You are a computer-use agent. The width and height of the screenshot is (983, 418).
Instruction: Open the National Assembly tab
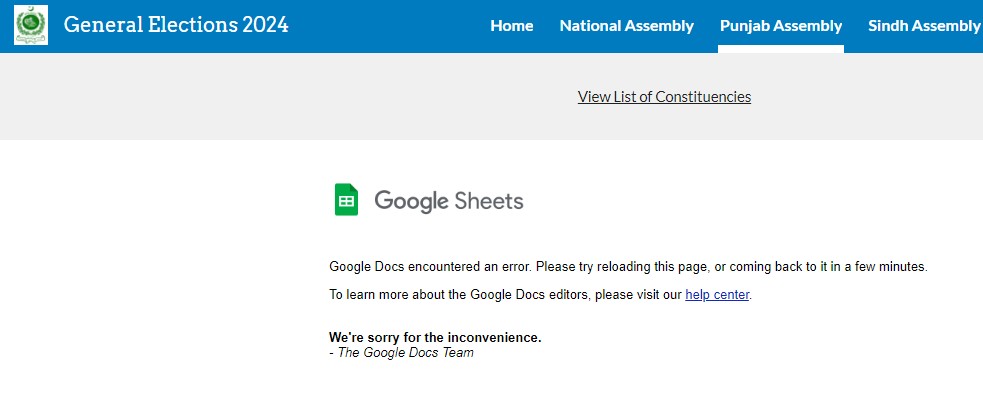626,26
